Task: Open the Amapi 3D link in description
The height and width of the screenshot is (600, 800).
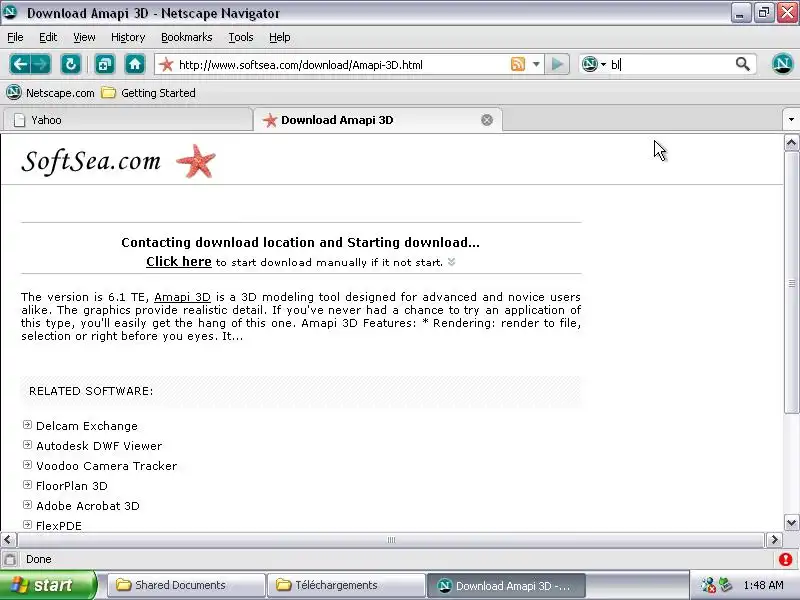Action: [x=182, y=297]
